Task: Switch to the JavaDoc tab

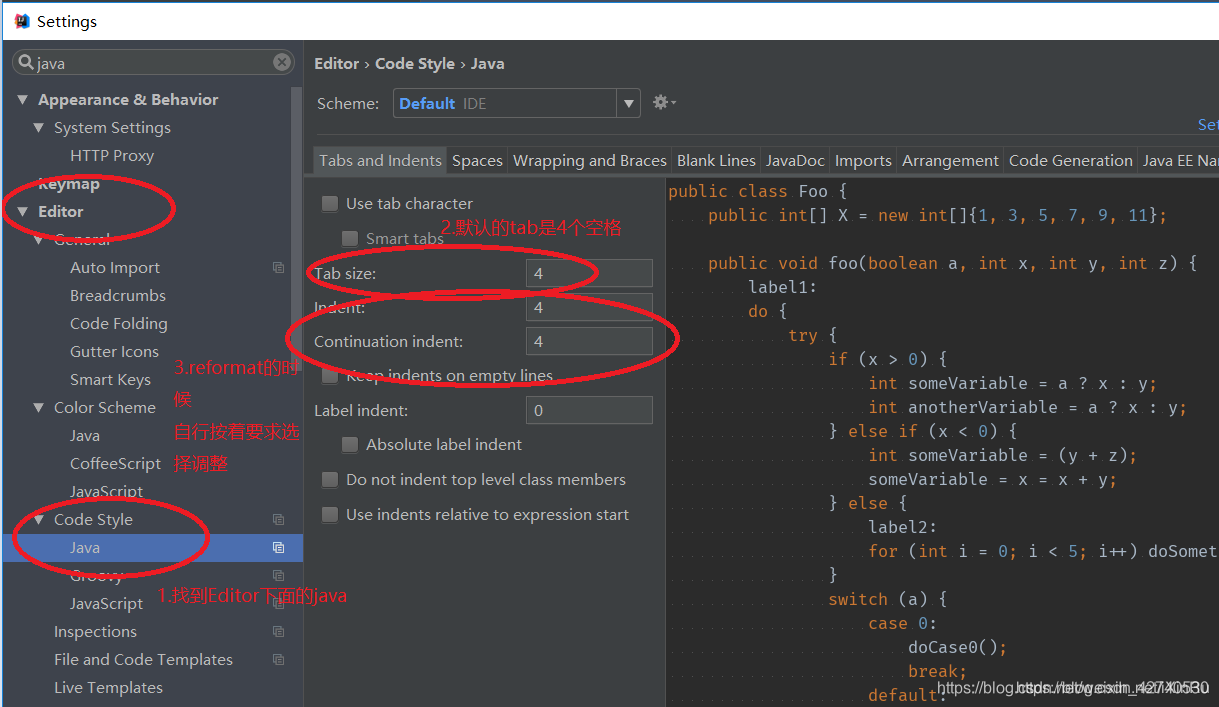Action: coord(795,160)
